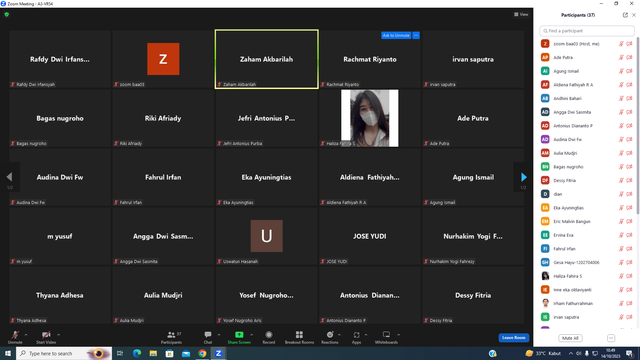Open Mail app from the taskbar
The height and width of the screenshot is (360, 640).
(x=186, y=353)
